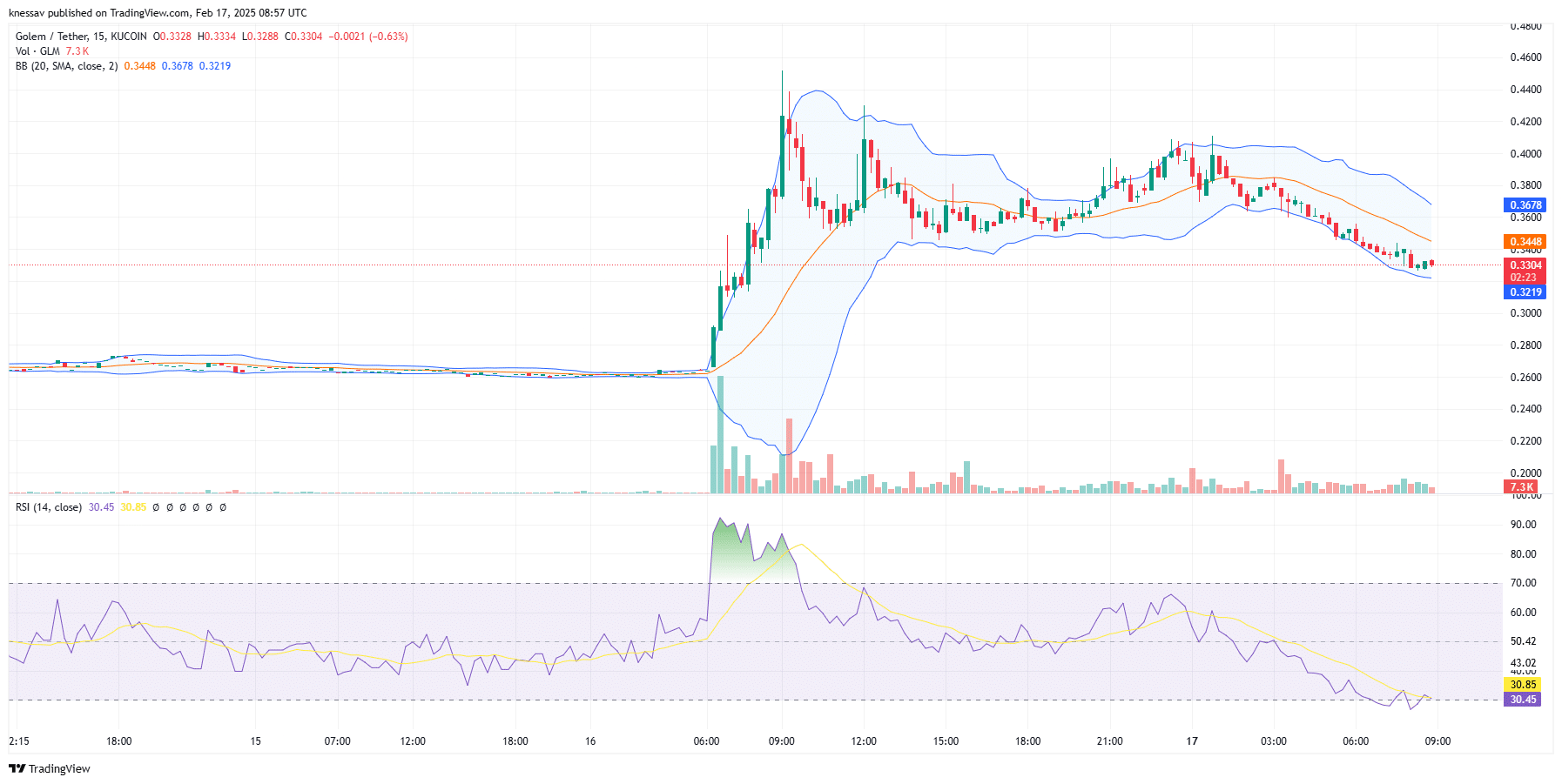
Task: Open the knessav published on TradingView.com header text
Action: [158, 13]
